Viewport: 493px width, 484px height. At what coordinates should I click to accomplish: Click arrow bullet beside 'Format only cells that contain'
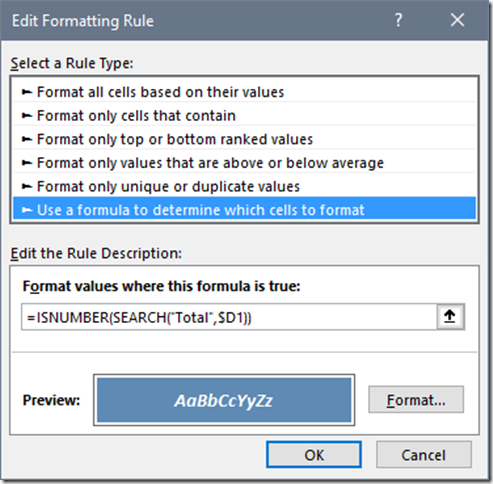27,116
